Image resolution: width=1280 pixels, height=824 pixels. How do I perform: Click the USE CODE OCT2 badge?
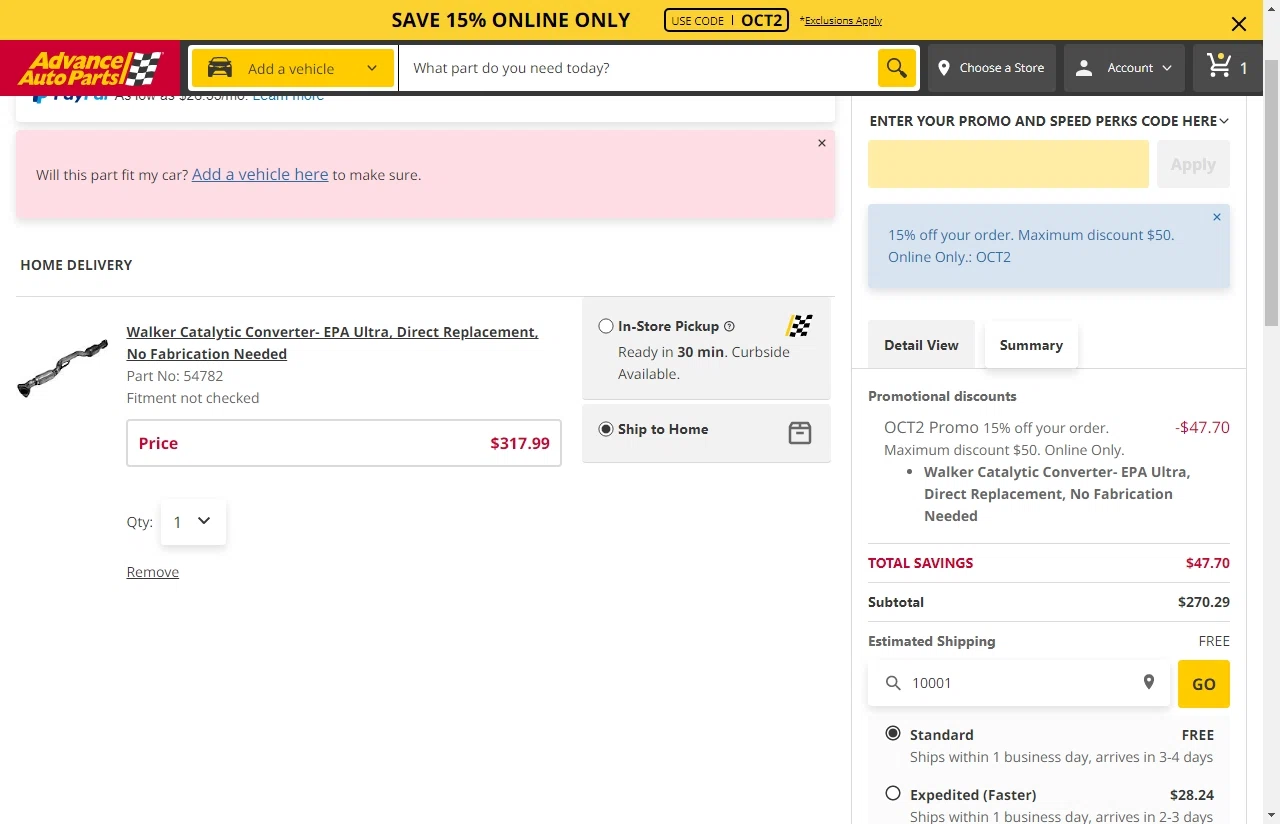727,20
